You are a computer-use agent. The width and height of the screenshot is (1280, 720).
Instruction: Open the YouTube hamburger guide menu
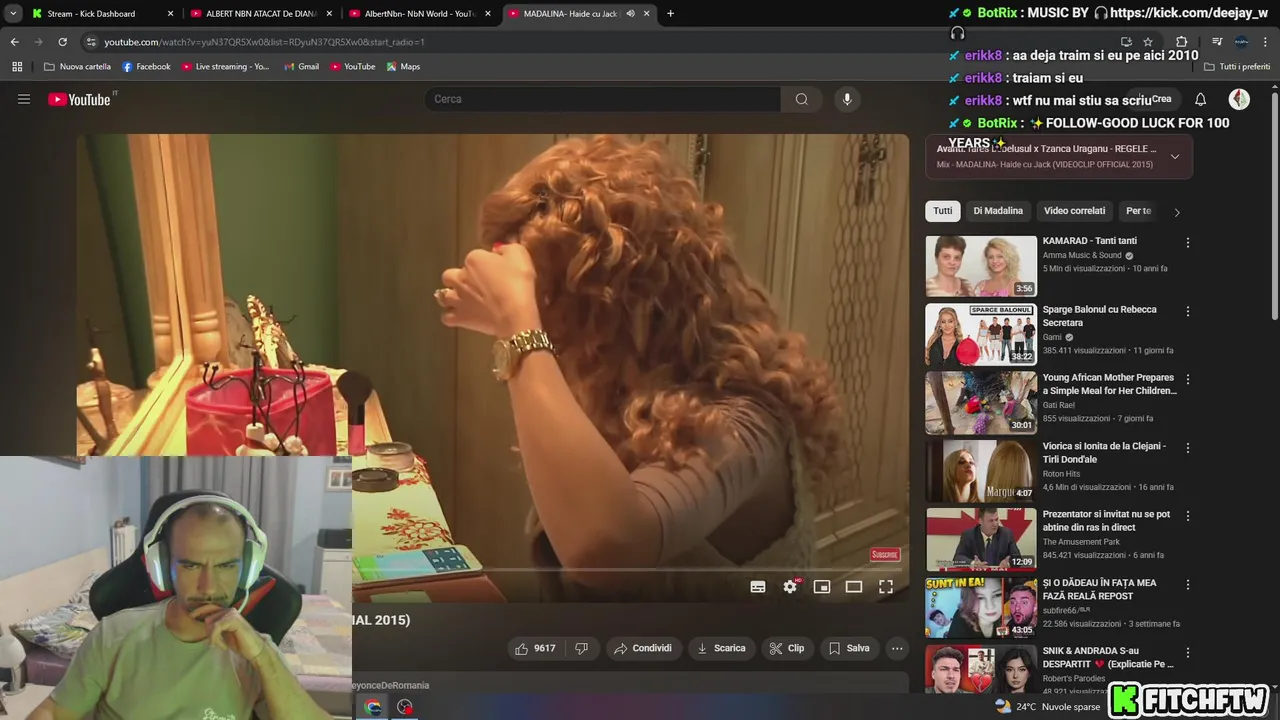tap(24, 99)
